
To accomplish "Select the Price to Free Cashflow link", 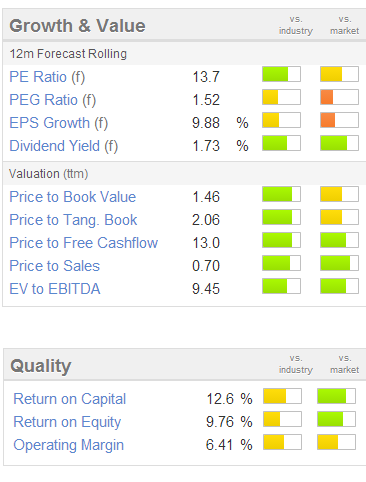I will pos(84,243).
